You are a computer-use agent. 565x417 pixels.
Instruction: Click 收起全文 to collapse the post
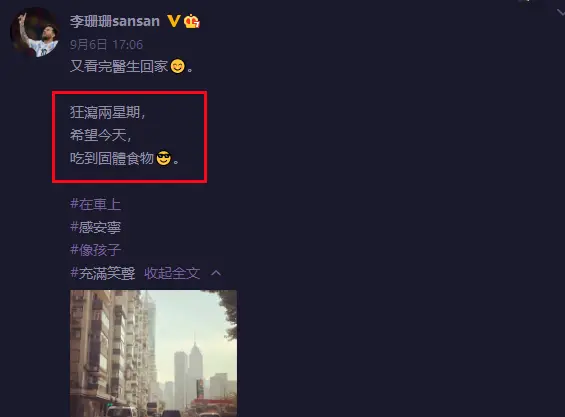172,273
